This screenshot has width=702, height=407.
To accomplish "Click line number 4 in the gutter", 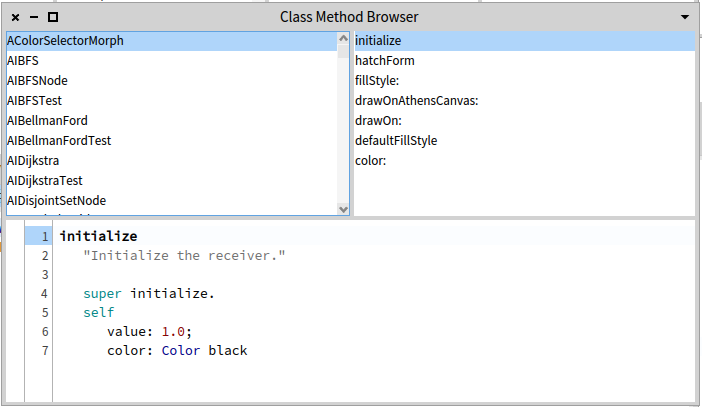I will tap(44, 294).
